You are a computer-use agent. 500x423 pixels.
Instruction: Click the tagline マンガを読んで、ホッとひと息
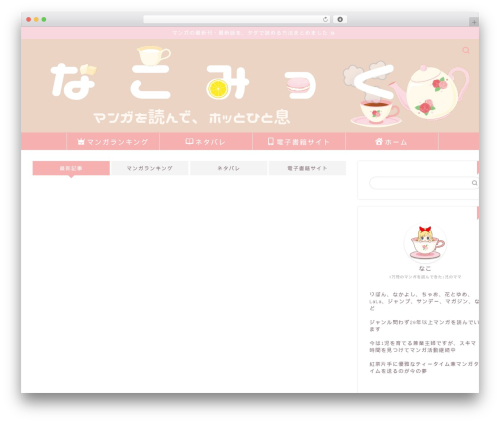192,117
